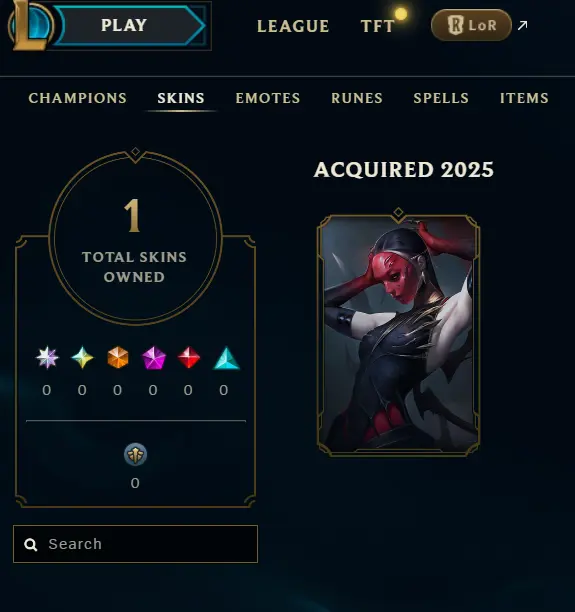This screenshot has height=612, width=575.
Task: Open the acquired 2025 skin card
Action: click(x=398, y=335)
